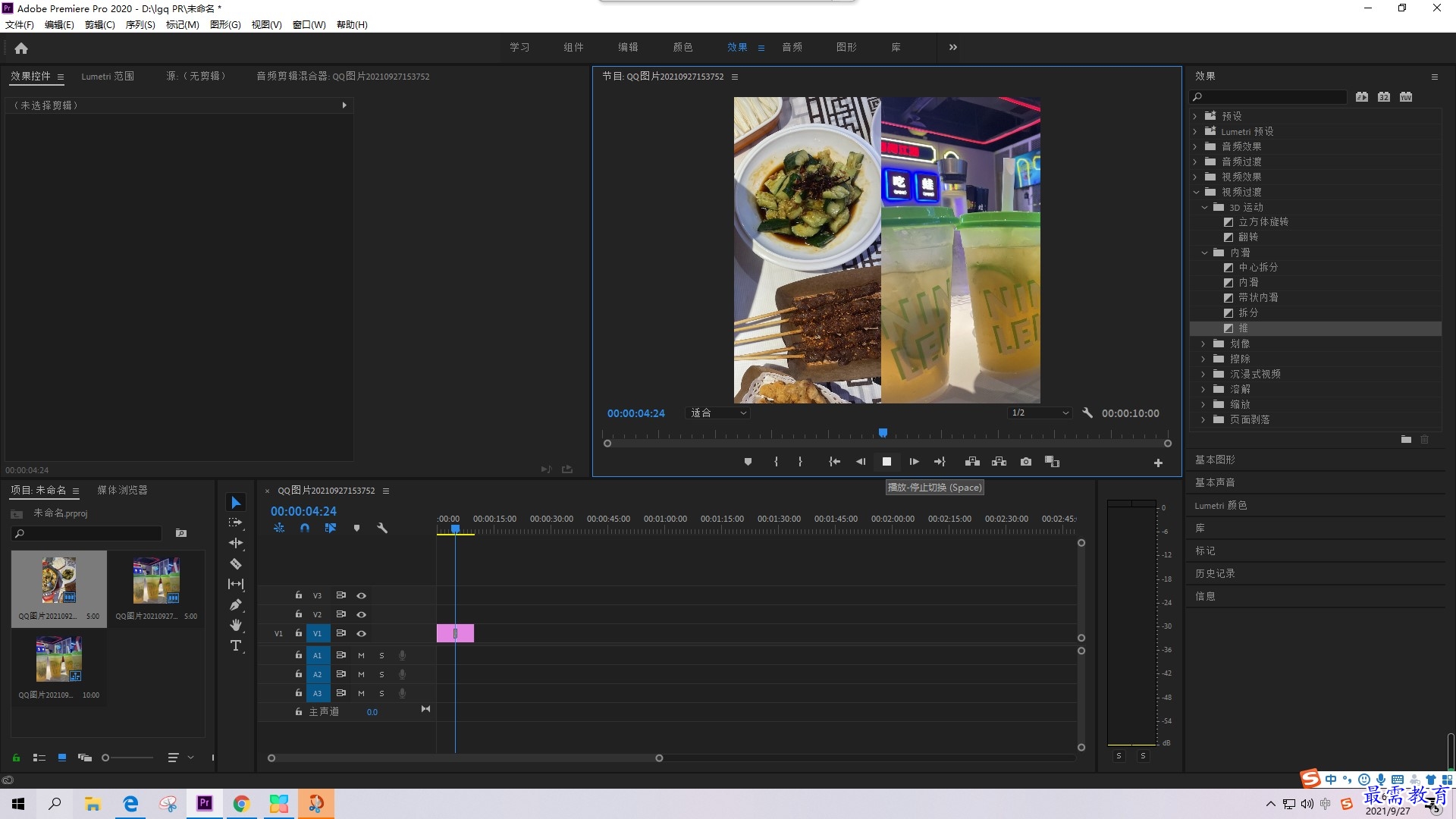Click the Extract button
This screenshot has height=819, width=1456.
pyautogui.click(x=999, y=462)
